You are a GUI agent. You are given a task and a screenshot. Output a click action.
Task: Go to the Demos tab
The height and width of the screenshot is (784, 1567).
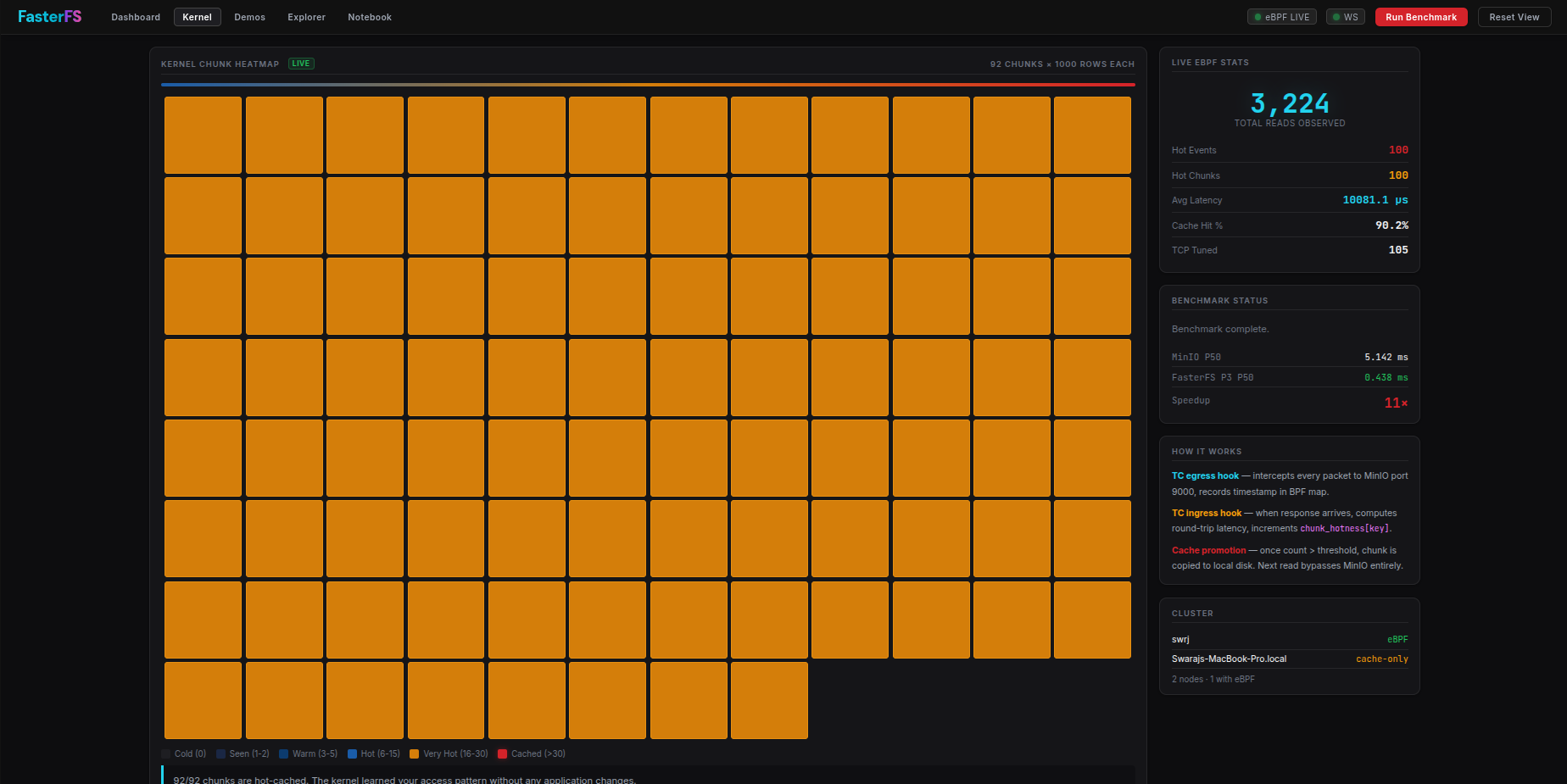click(x=249, y=17)
